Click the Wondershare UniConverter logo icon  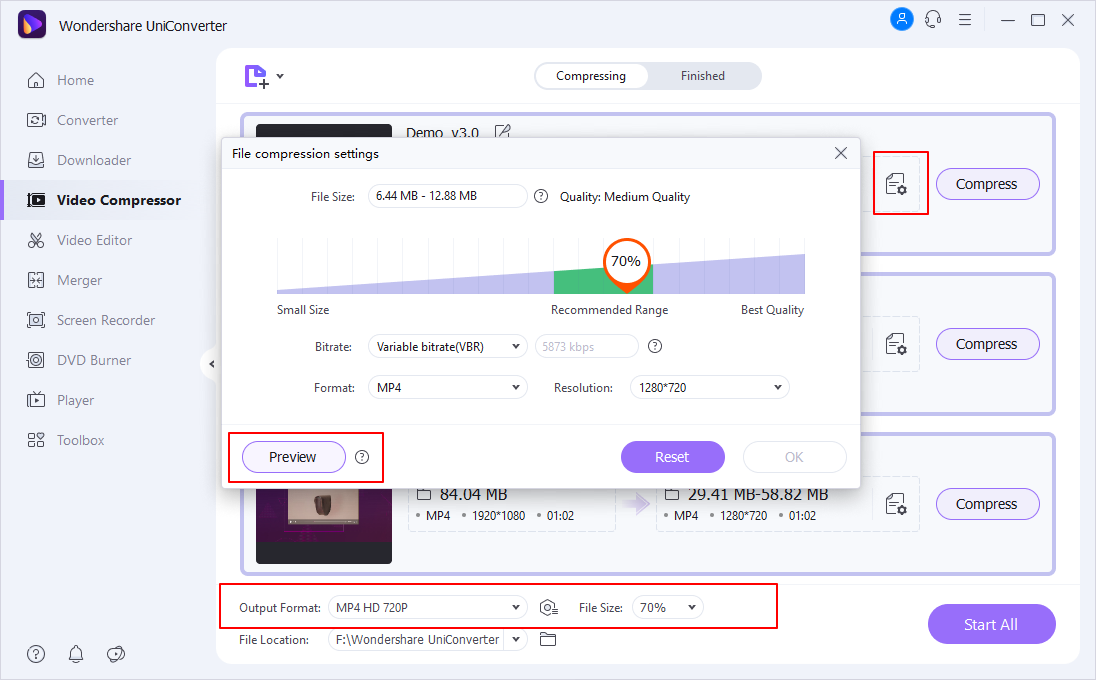(x=31, y=24)
